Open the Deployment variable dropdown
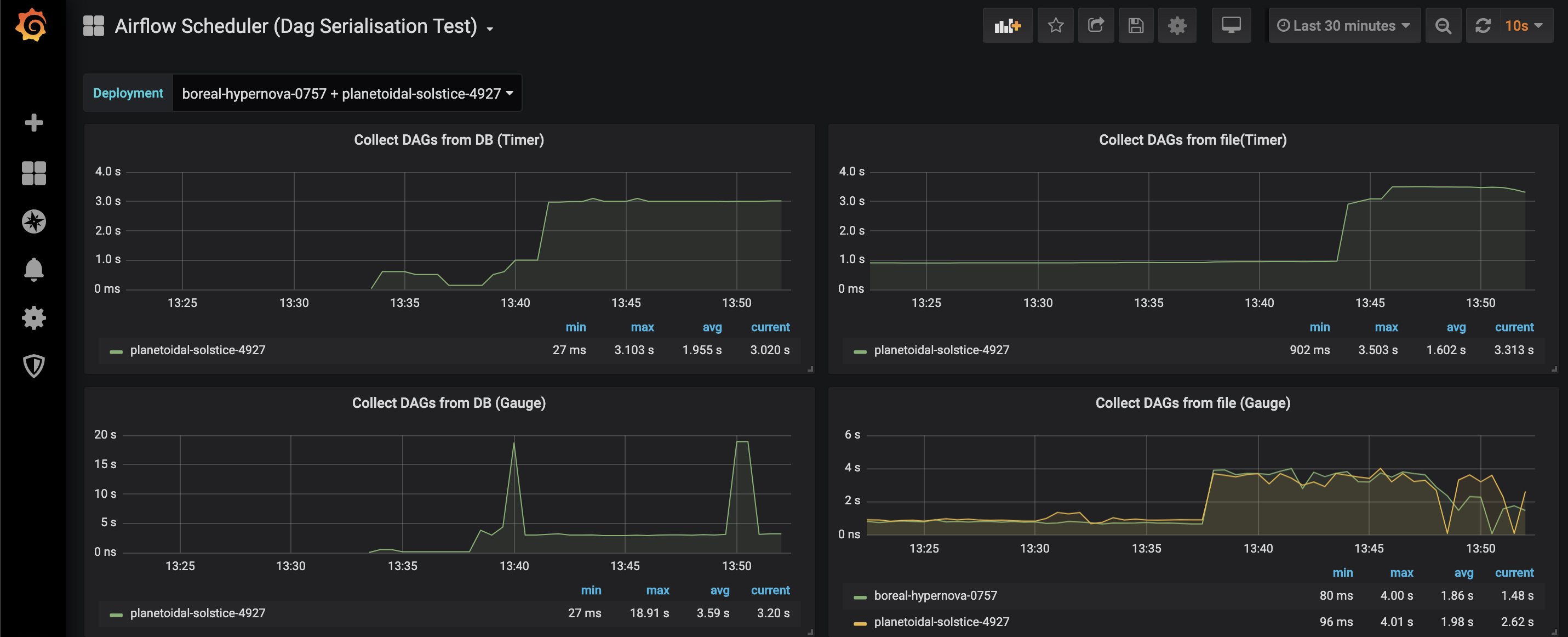This screenshot has height=637, width=1568. [347, 93]
